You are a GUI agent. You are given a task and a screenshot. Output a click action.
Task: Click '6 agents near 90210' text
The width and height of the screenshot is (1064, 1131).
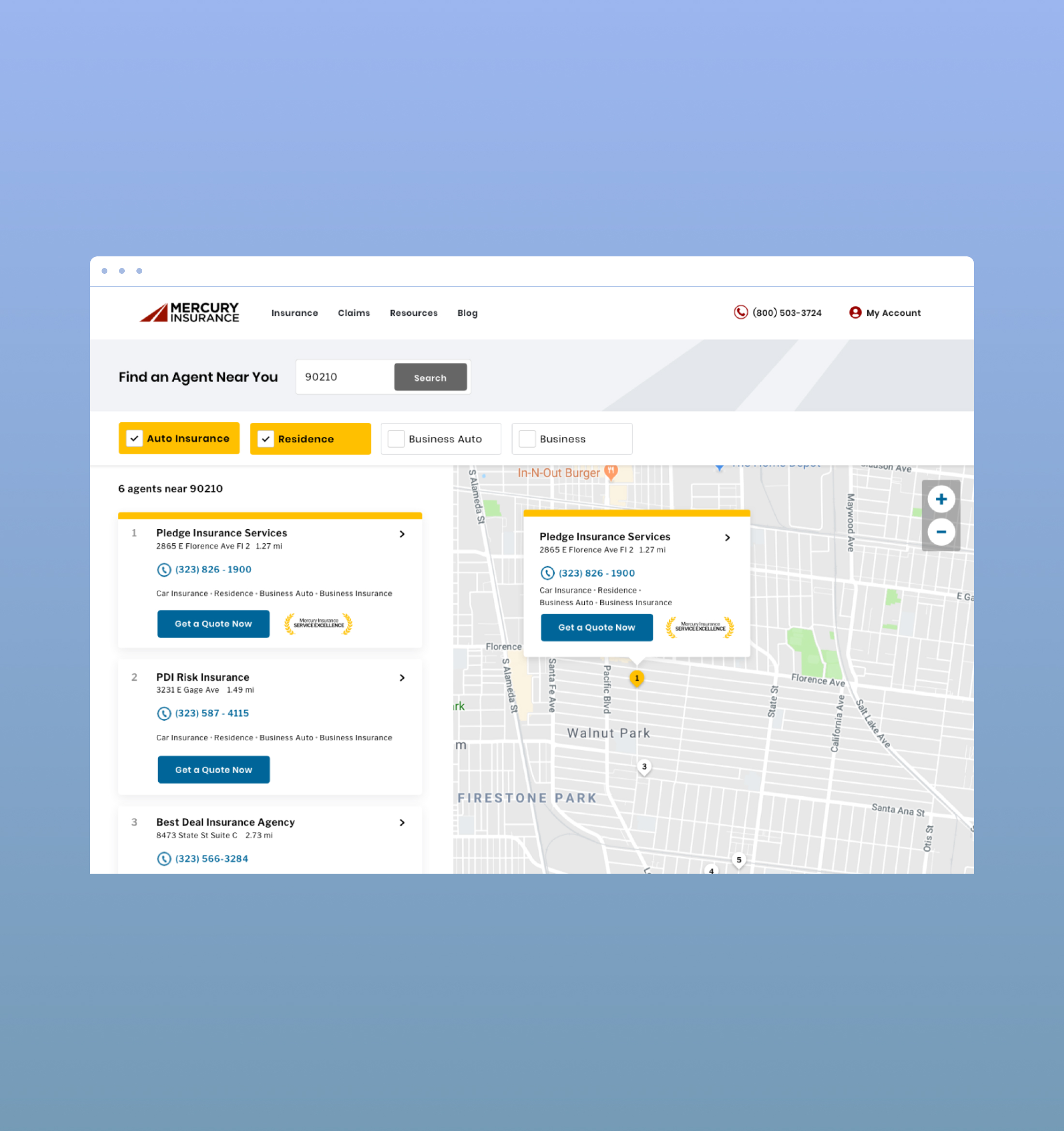(171, 489)
